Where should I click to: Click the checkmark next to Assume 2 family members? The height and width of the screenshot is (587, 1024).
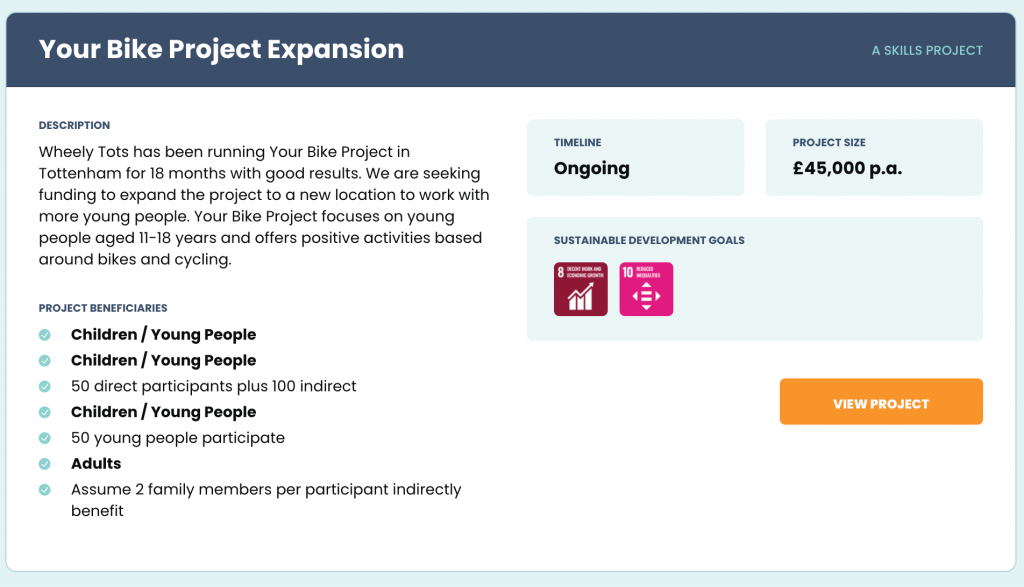pos(44,490)
